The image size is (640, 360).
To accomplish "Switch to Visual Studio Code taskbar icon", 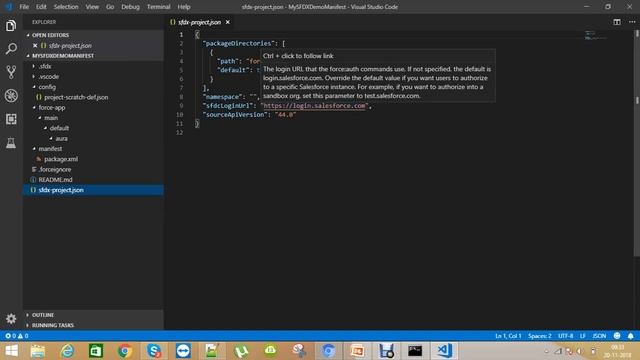I will pyautogui.click(x=444, y=351).
